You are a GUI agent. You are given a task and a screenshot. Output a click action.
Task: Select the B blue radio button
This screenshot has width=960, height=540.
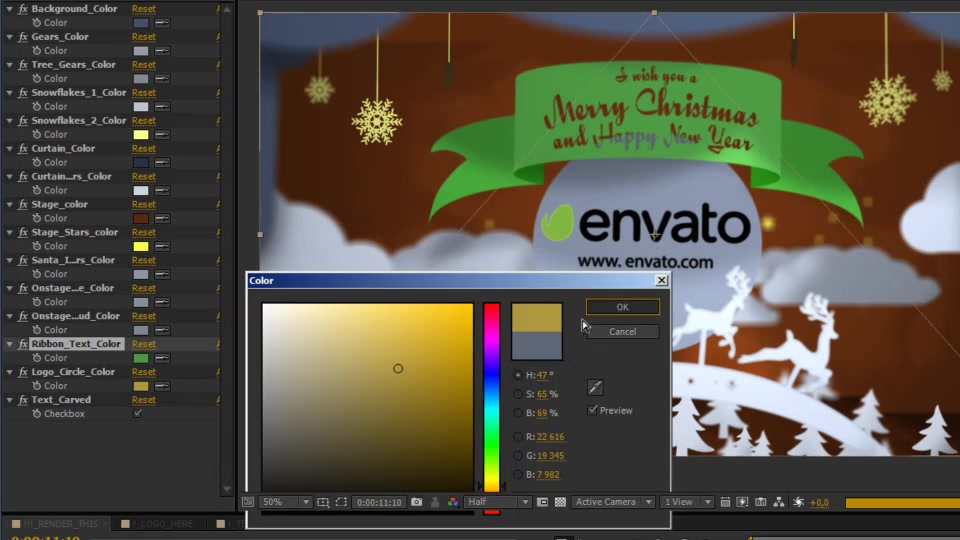pyautogui.click(x=518, y=474)
